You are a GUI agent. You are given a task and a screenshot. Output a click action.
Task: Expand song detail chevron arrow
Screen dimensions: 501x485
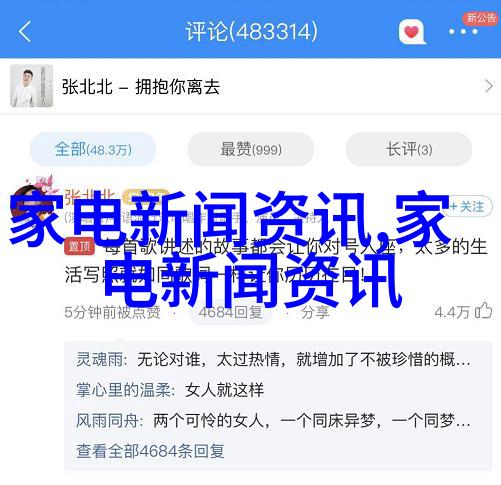488,86
